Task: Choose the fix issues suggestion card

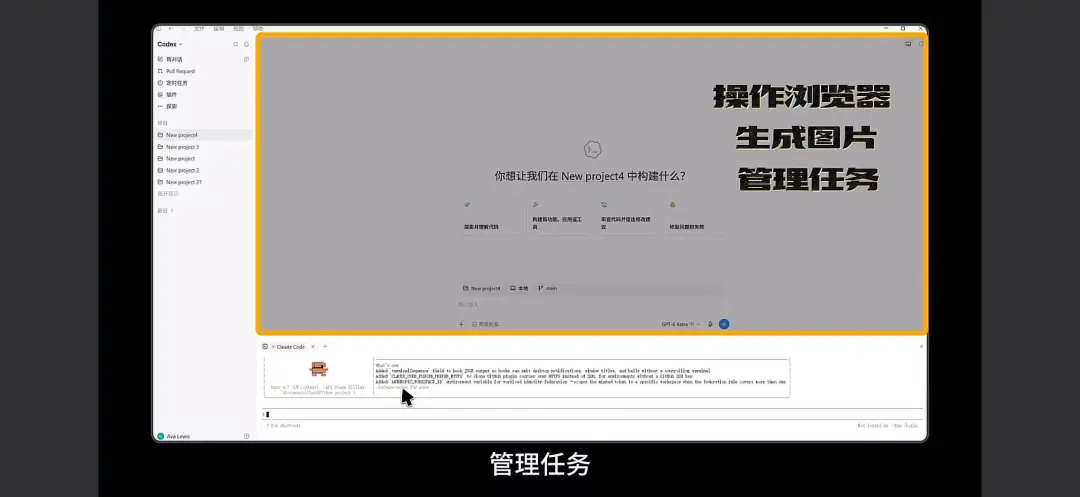Action: pos(696,216)
